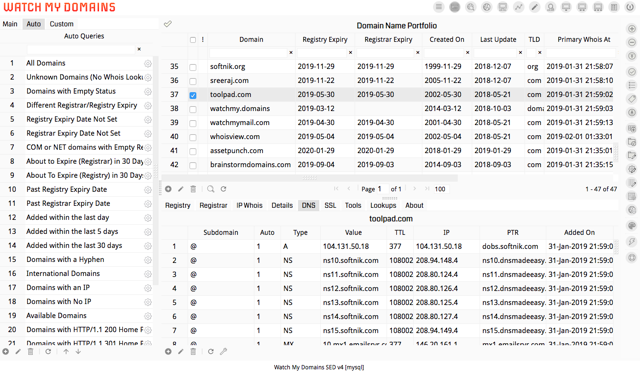Check the sreeraj.com row checkbox
Image resolution: width=640 pixels, height=373 pixels.
(x=193, y=81)
